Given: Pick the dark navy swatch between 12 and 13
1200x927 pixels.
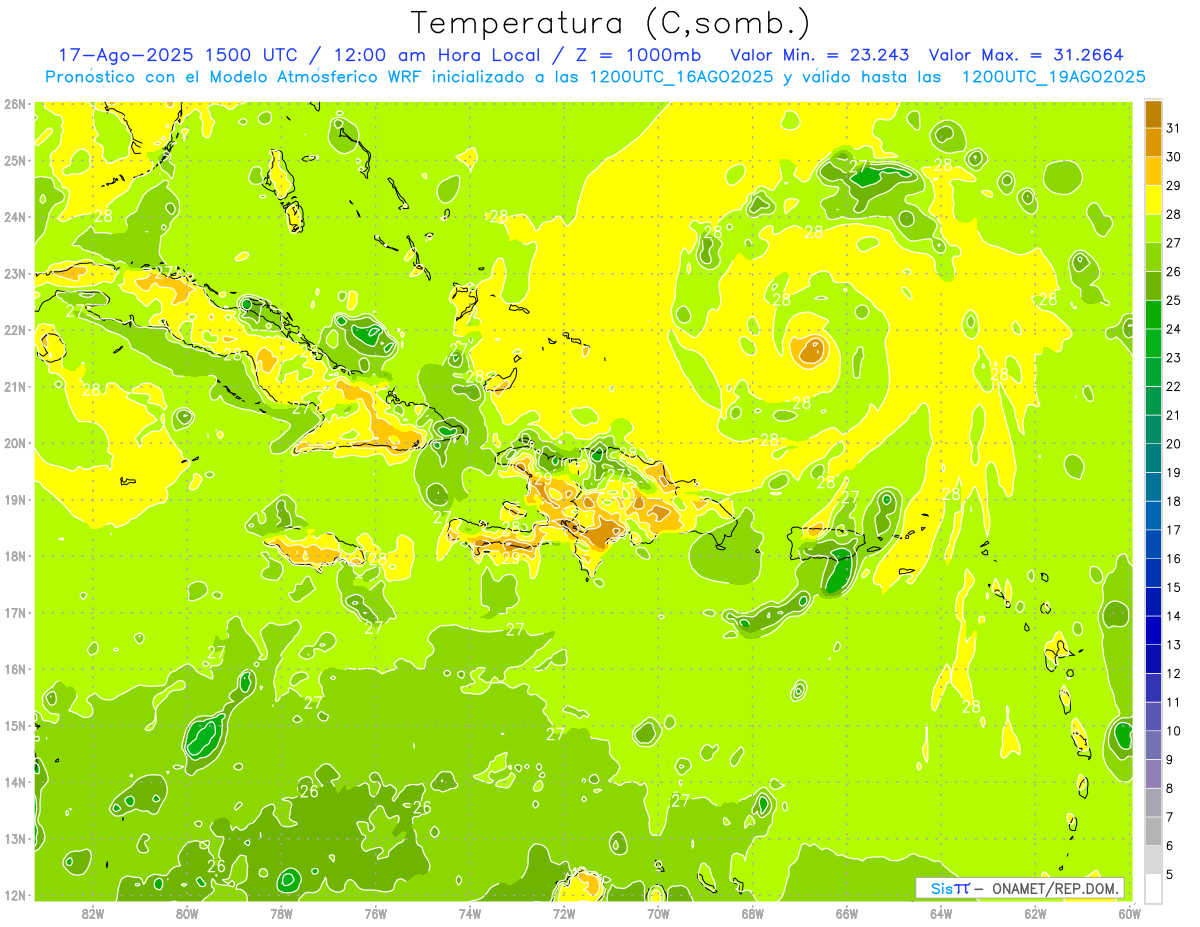Looking at the screenshot, I should pos(1153,659).
